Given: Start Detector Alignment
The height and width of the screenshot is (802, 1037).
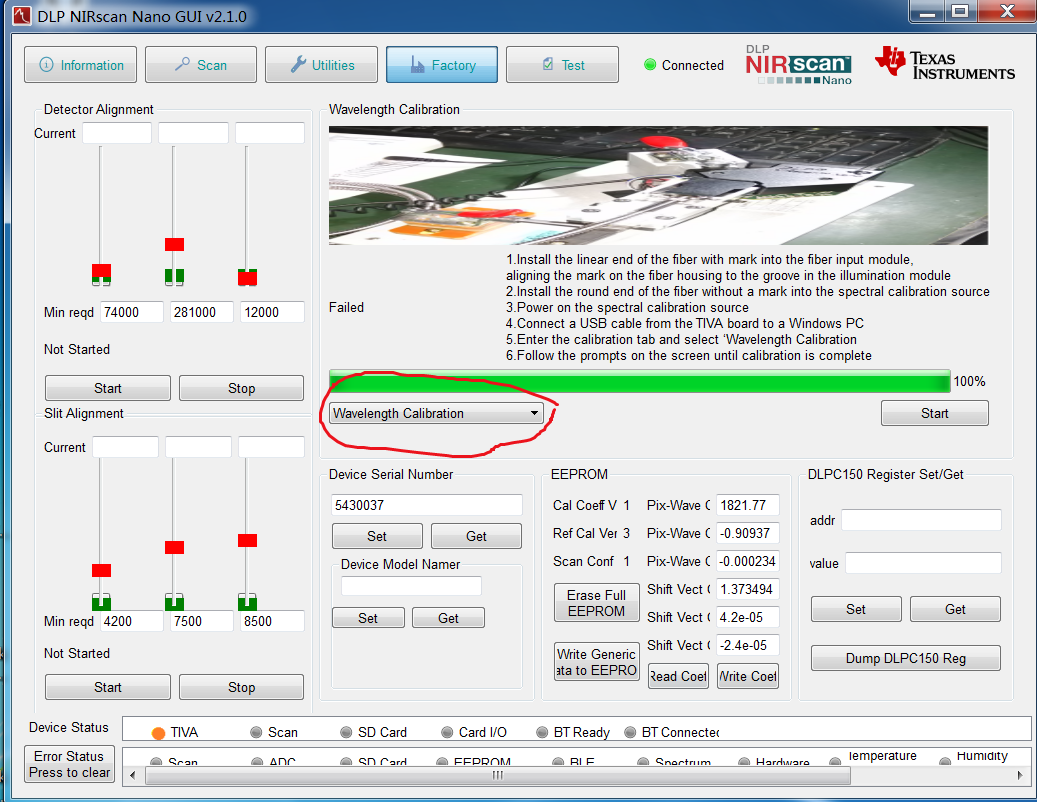Looking at the screenshot, I should click(x=108, y=388).
